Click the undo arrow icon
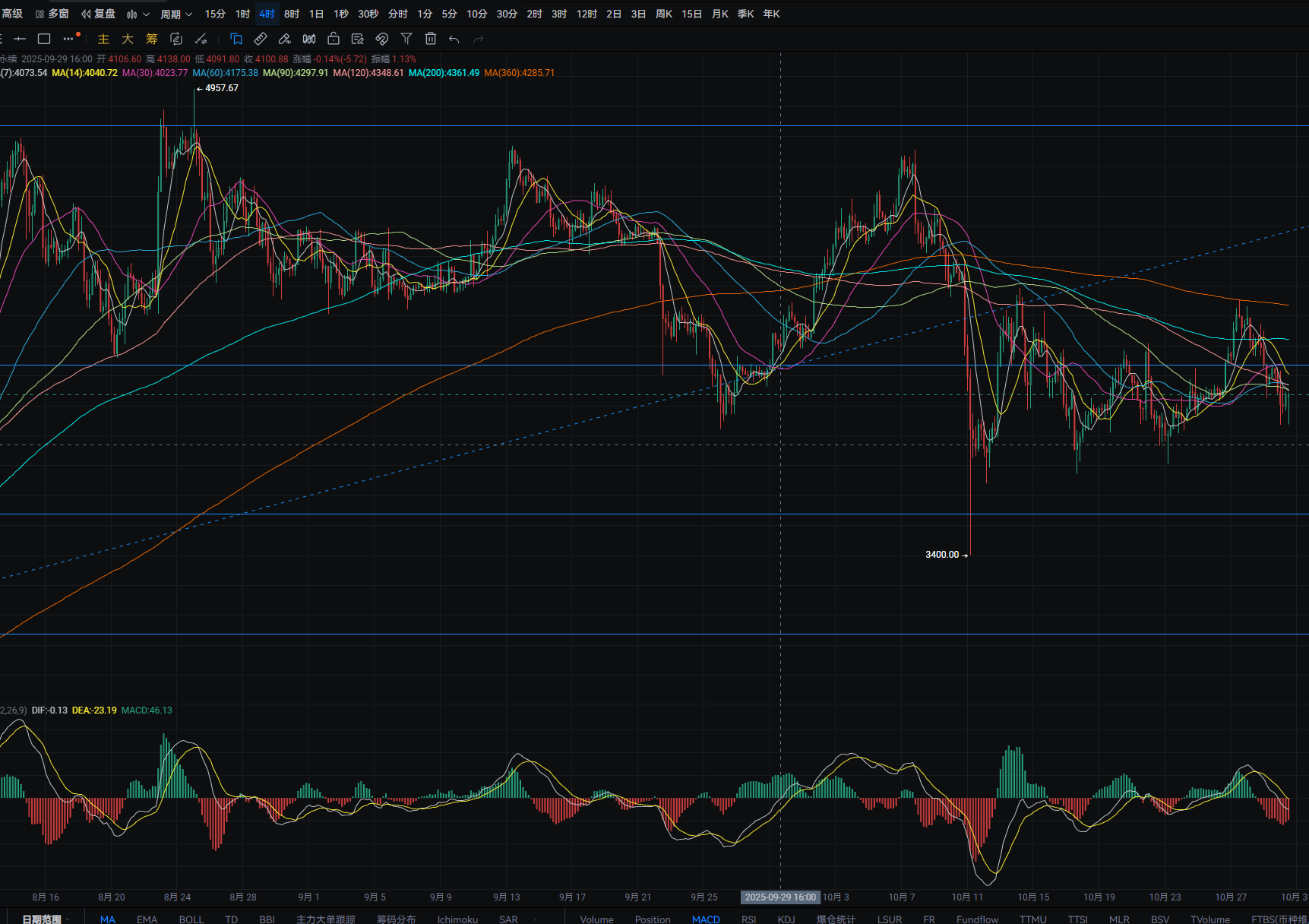 tap(454, 39)
